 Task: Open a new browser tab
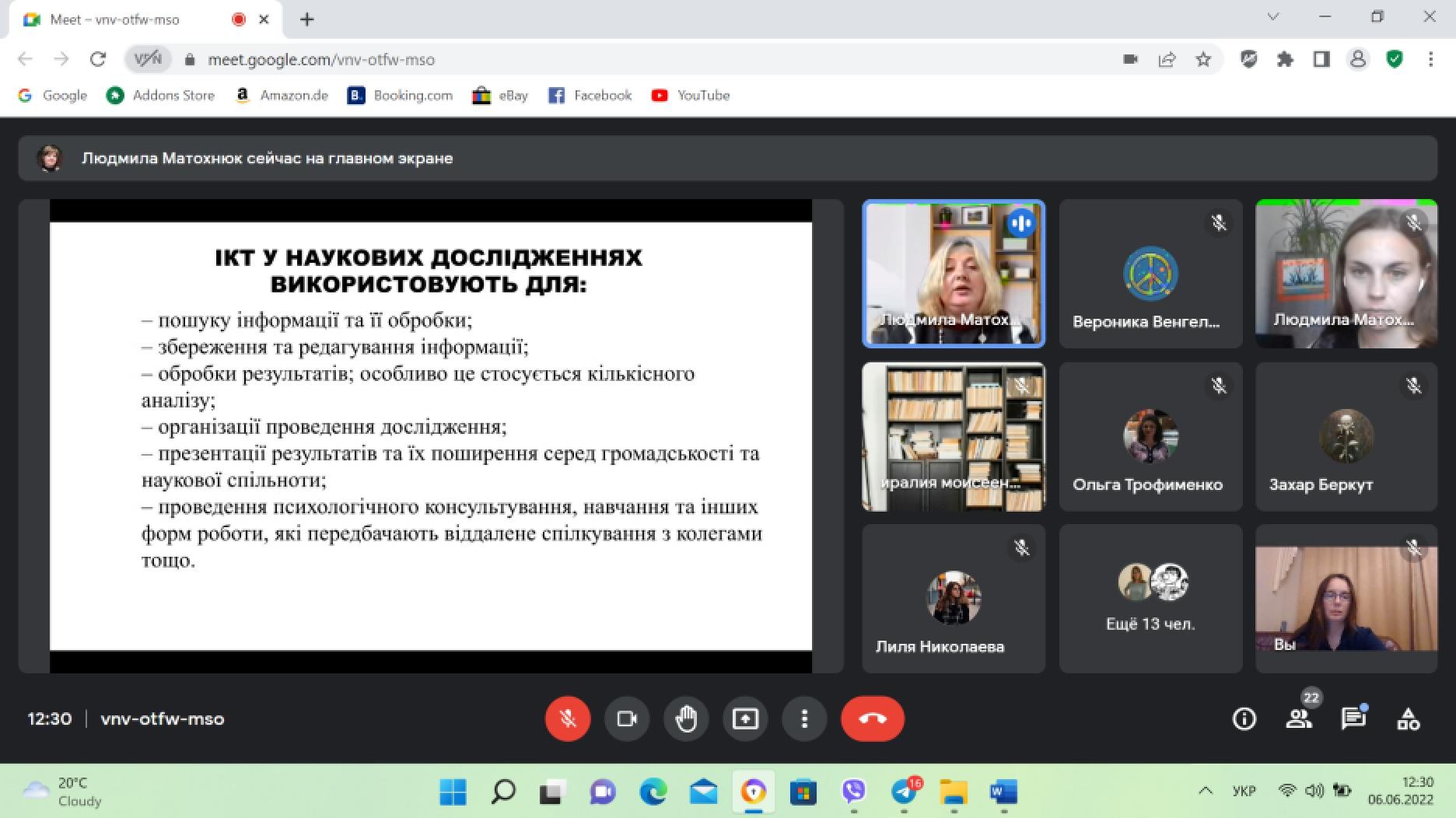[307, 19]
